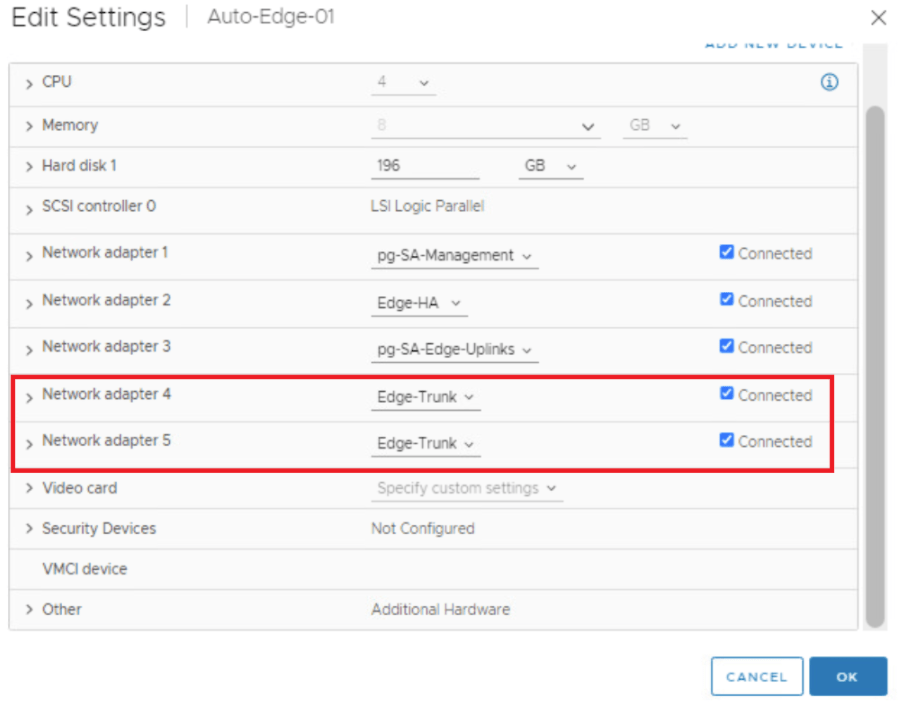Expand the Memory settings row
The image size is (900, 709).
pyautogui.click(x=30, y=126)
